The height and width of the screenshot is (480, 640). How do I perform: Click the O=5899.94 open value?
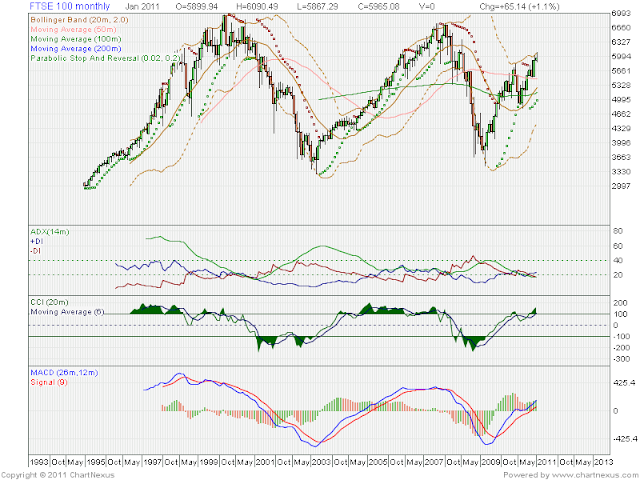[x=197, y=7]
